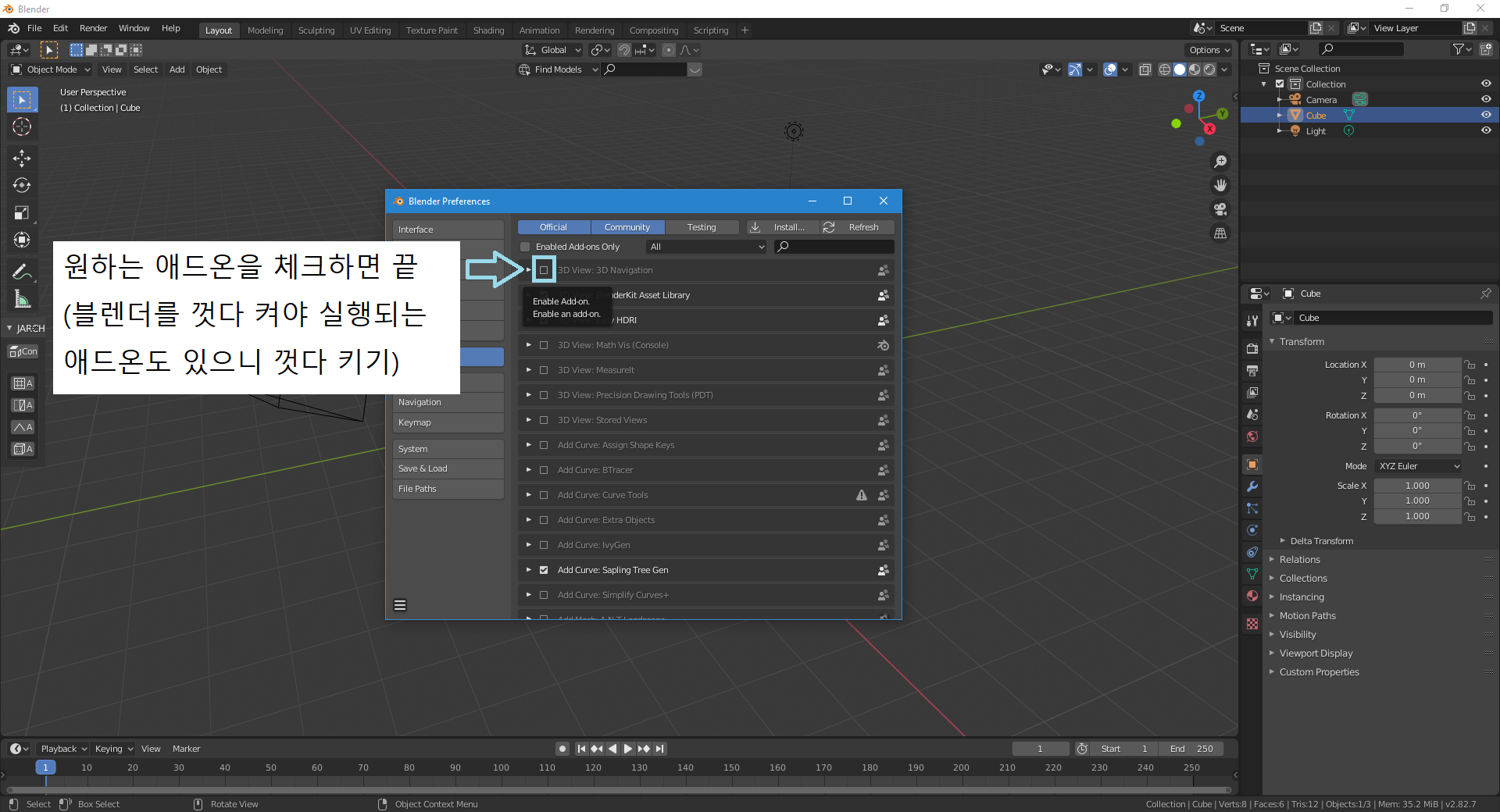This screenshot has height=812, width=1500.
Task: Toggle Testing add-ons filter
Action: click(702, 227)
